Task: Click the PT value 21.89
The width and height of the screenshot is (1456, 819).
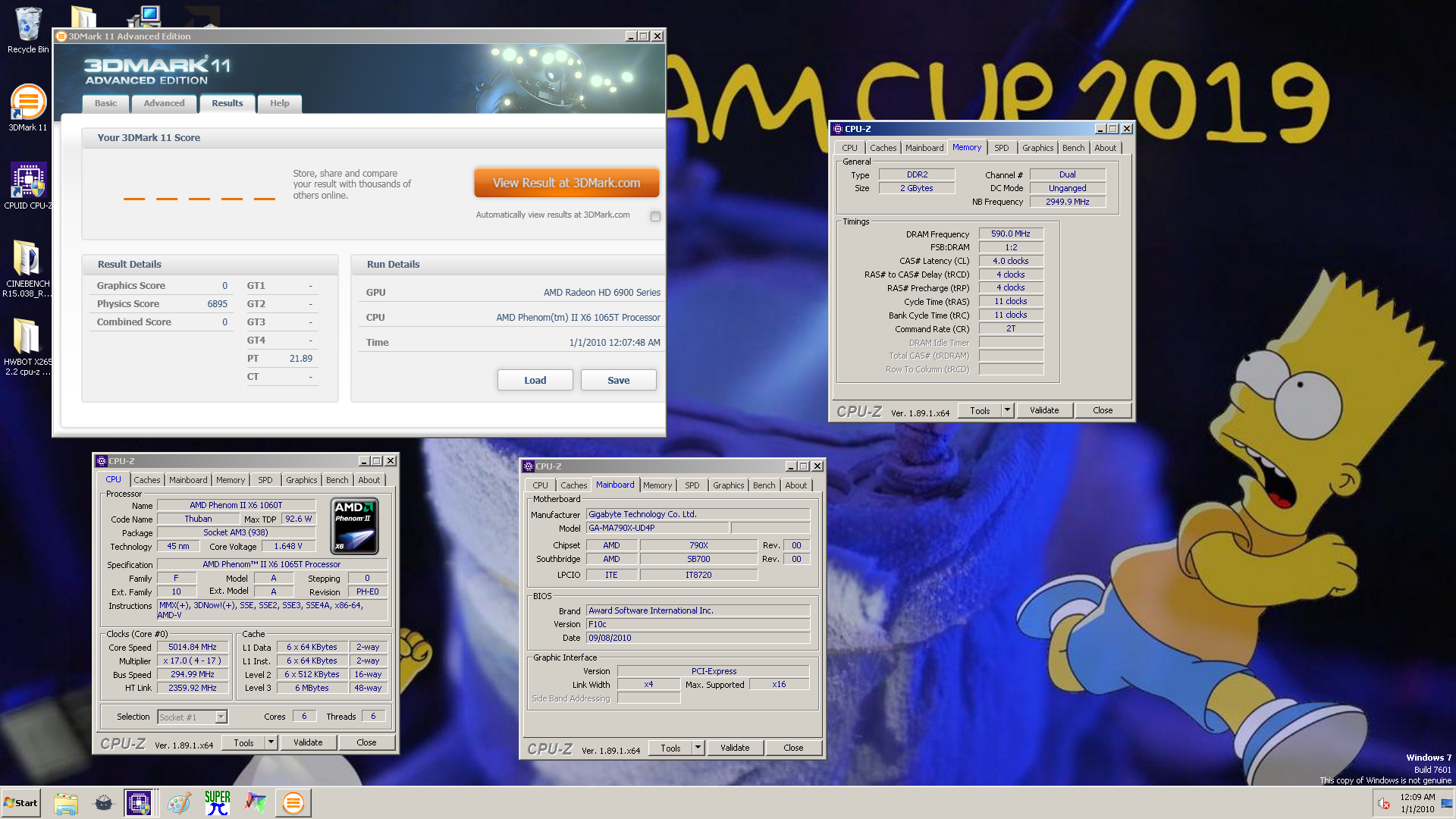Action: coord(300,359)
